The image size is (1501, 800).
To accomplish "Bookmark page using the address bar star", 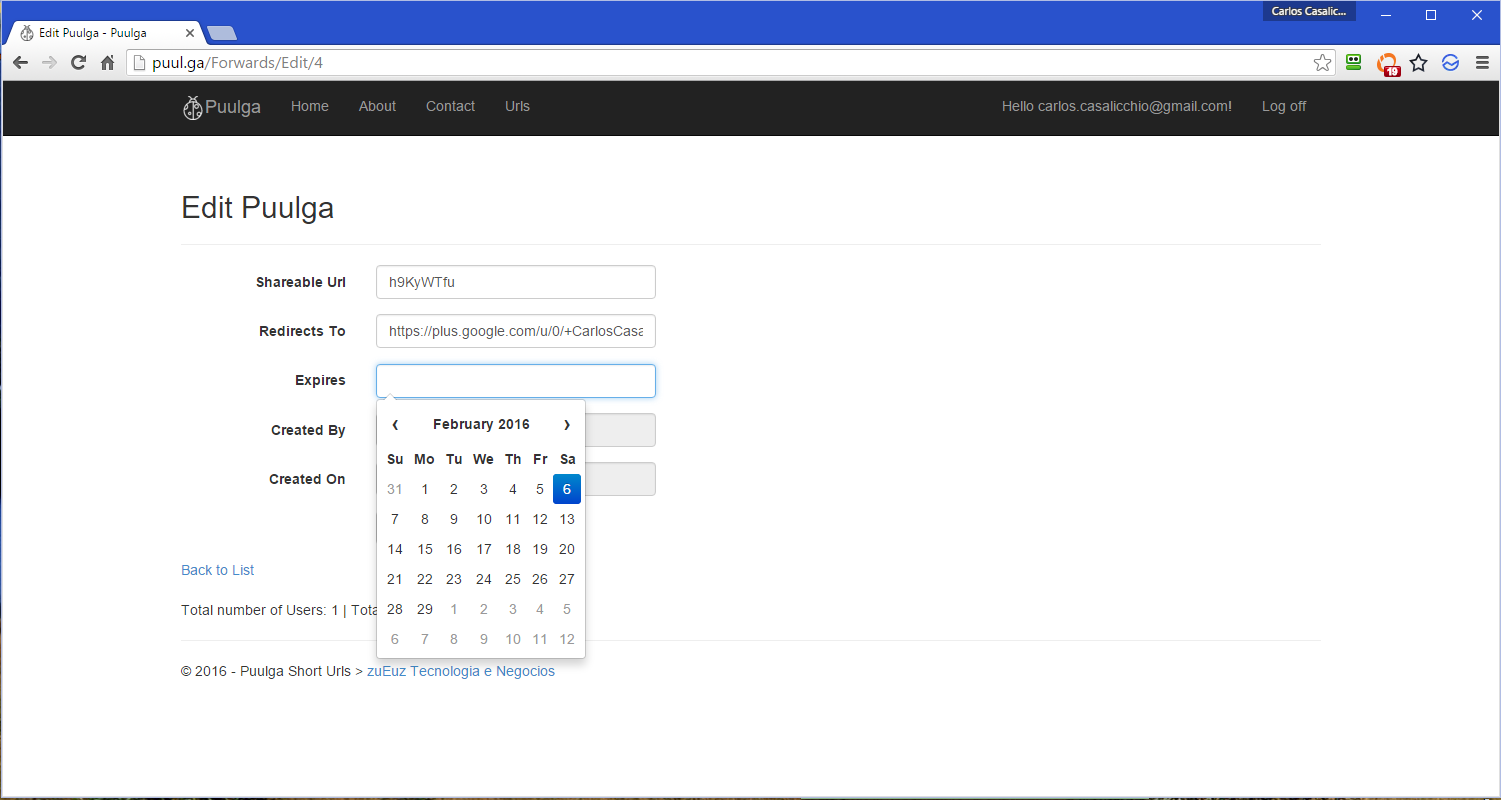I will coord(1322,63).
